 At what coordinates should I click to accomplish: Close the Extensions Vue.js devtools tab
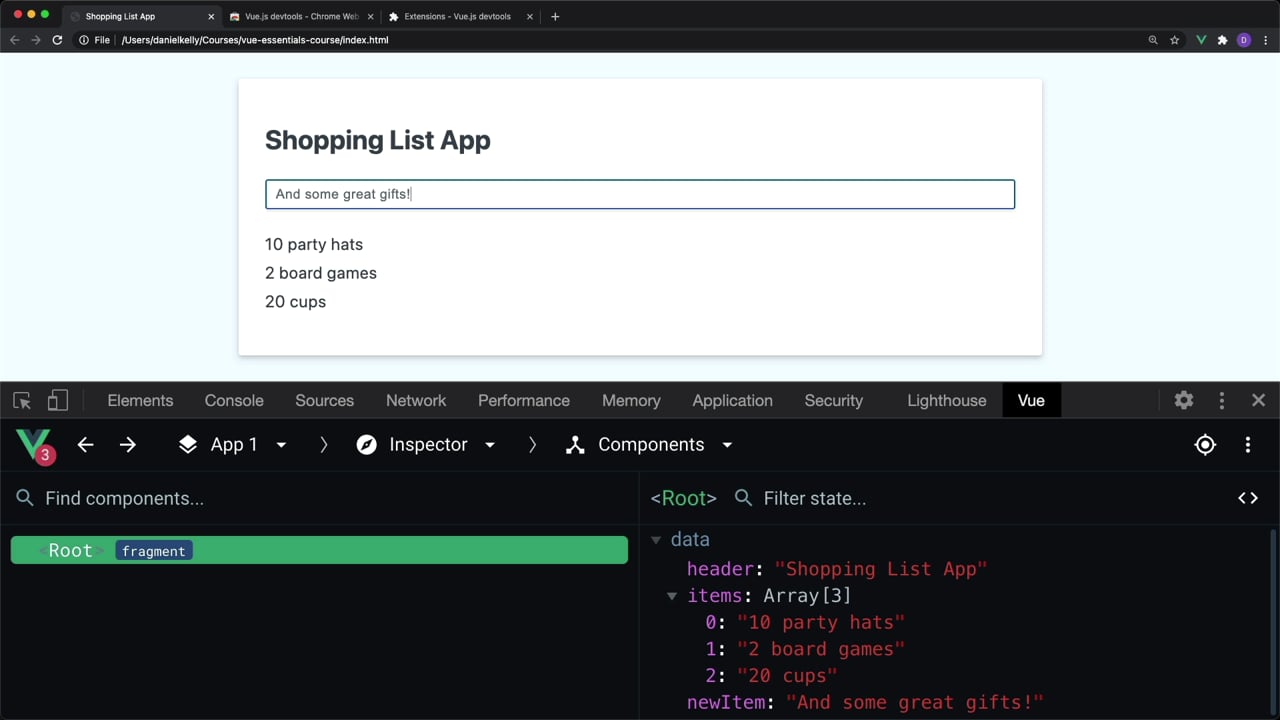530,17
